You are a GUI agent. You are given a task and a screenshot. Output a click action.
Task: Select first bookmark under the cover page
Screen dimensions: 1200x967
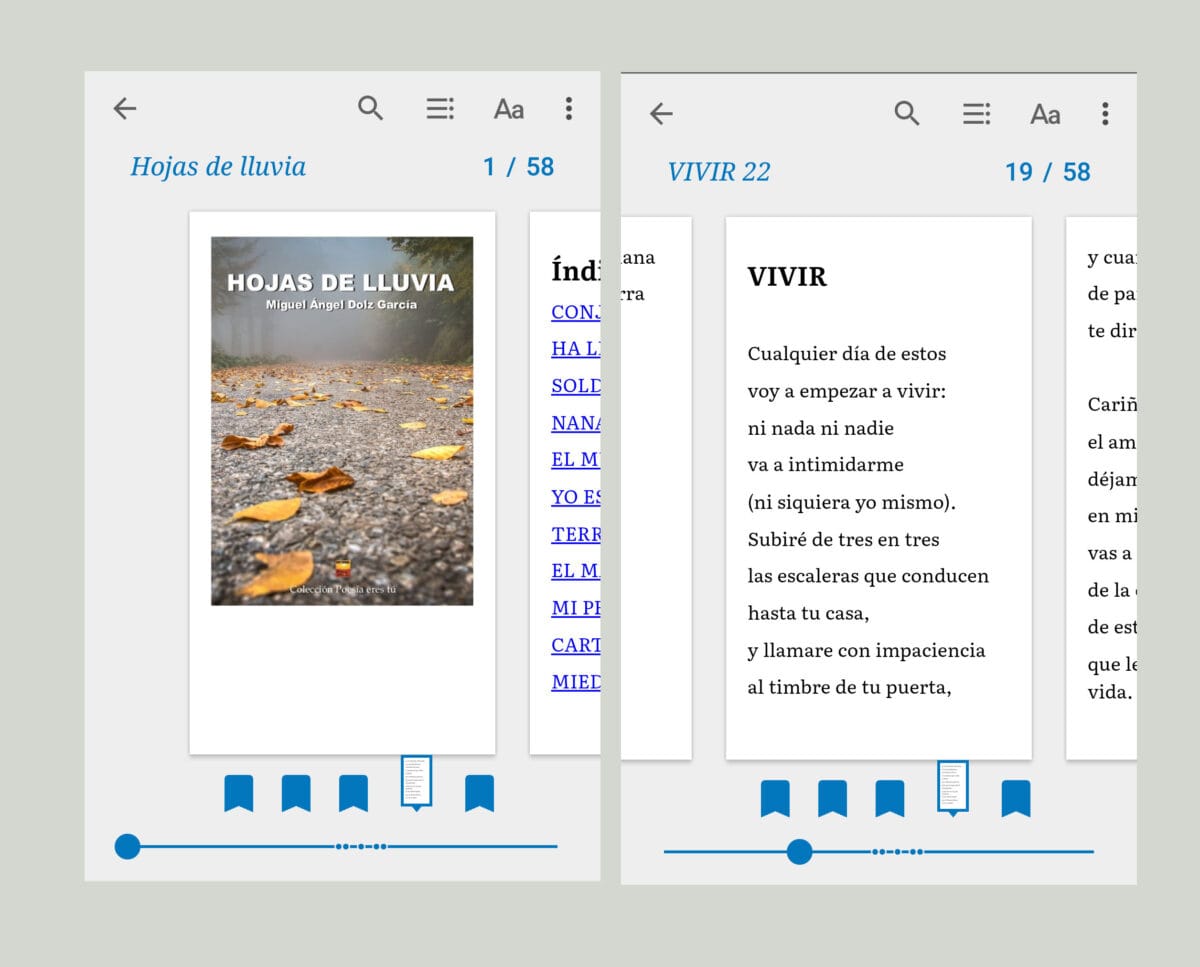(x=238, y=793)
